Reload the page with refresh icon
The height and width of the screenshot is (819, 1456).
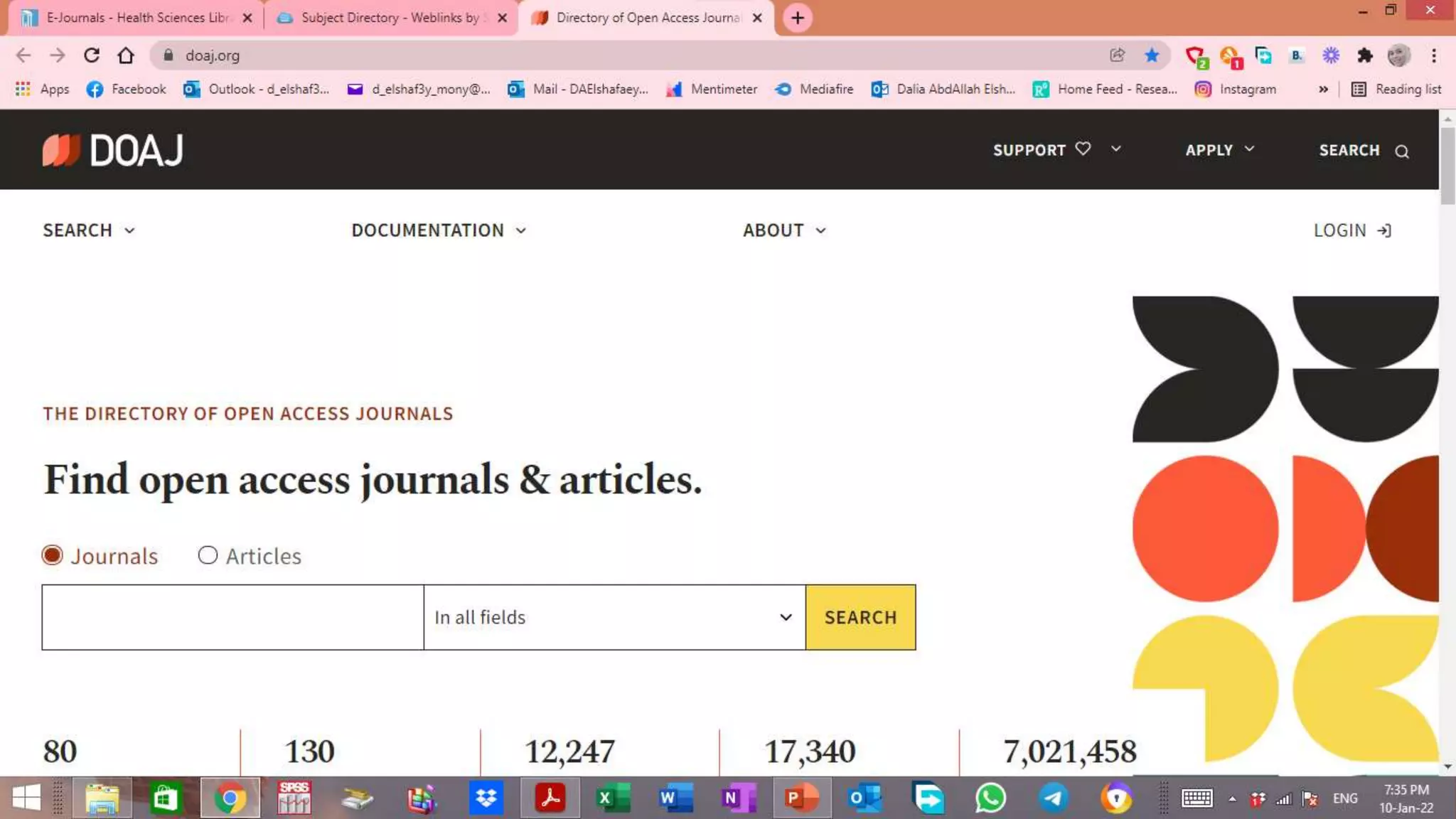point(92,55)
